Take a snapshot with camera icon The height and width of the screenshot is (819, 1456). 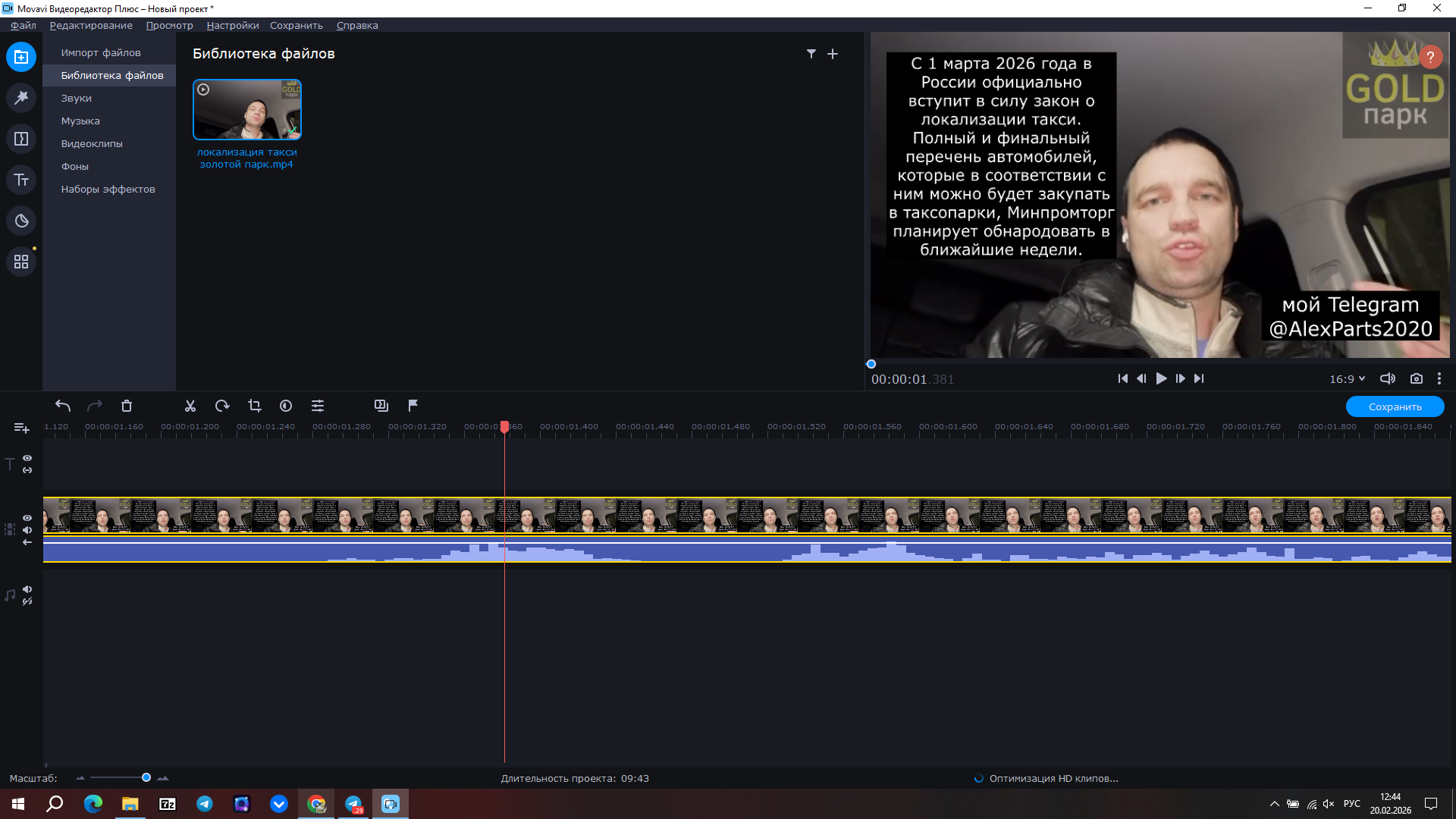(x=1416, y=378)
